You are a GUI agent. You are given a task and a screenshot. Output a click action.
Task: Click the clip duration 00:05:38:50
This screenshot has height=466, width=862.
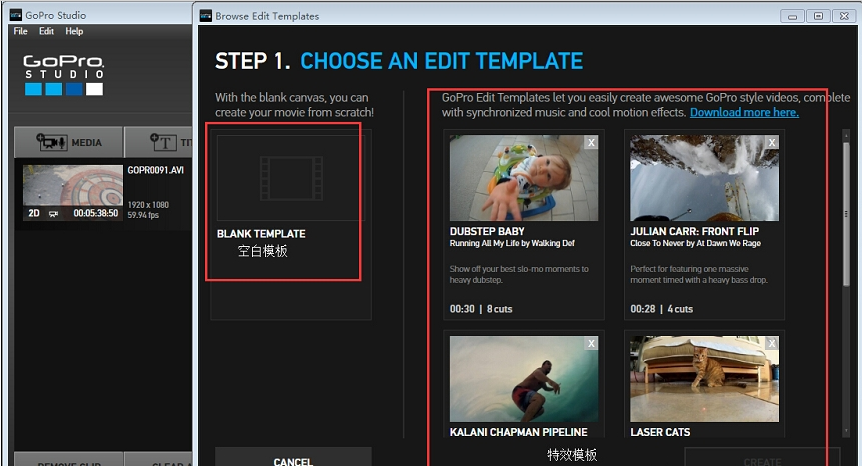coord(96,213)
